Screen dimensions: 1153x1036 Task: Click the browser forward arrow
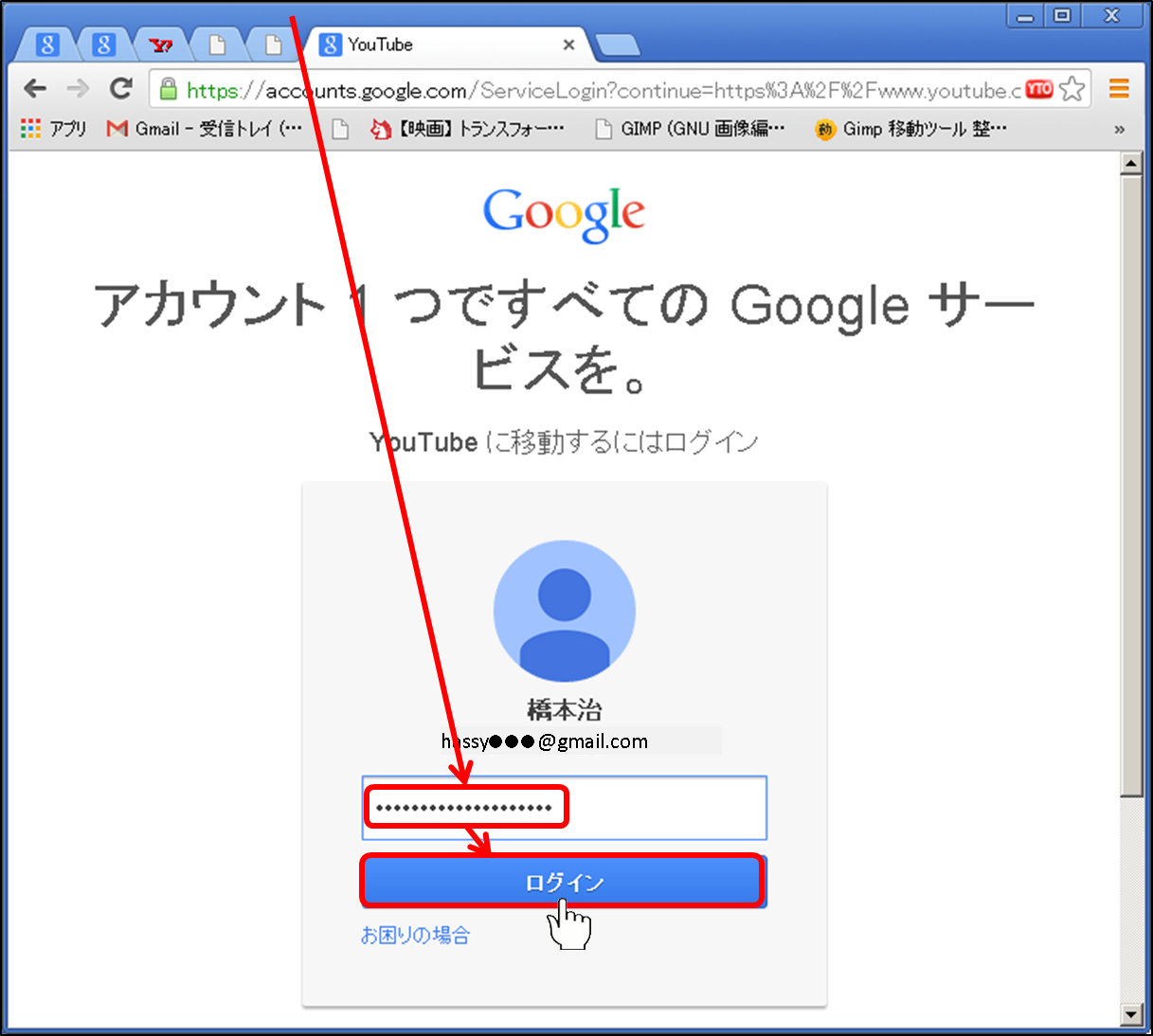click(x=78, y=89)
